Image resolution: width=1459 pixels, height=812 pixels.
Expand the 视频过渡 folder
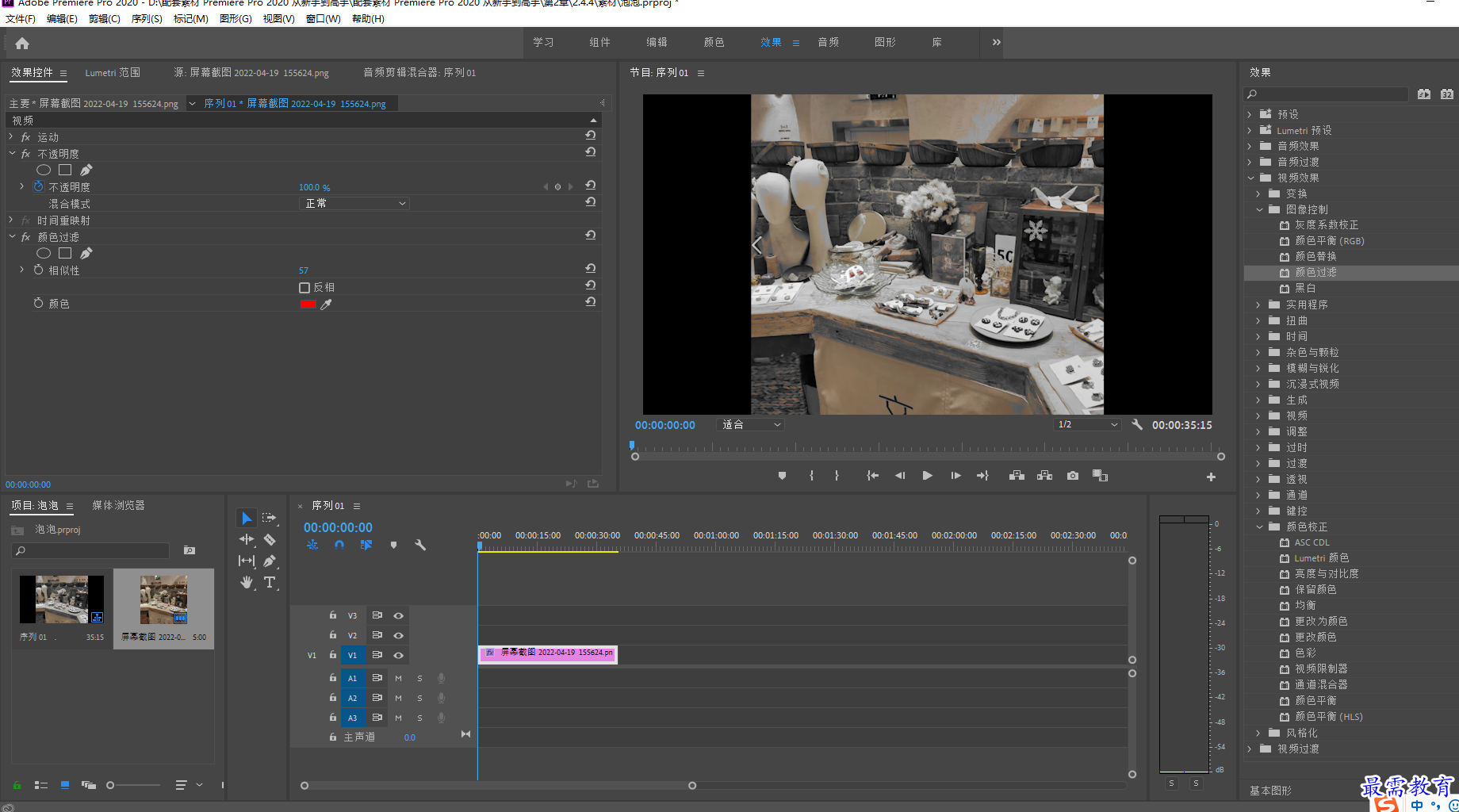1249,749
